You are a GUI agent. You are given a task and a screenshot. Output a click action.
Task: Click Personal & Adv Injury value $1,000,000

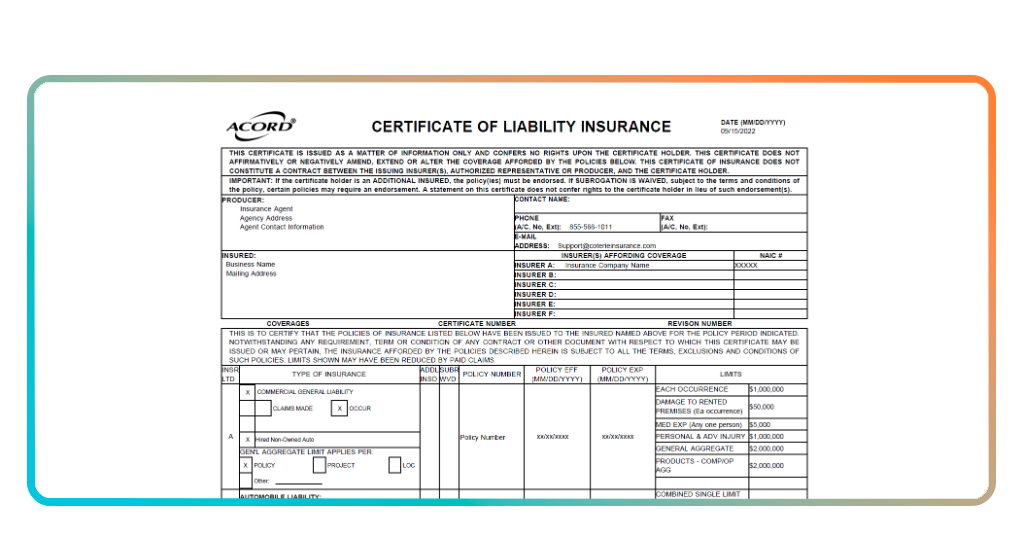click(767, 437)
